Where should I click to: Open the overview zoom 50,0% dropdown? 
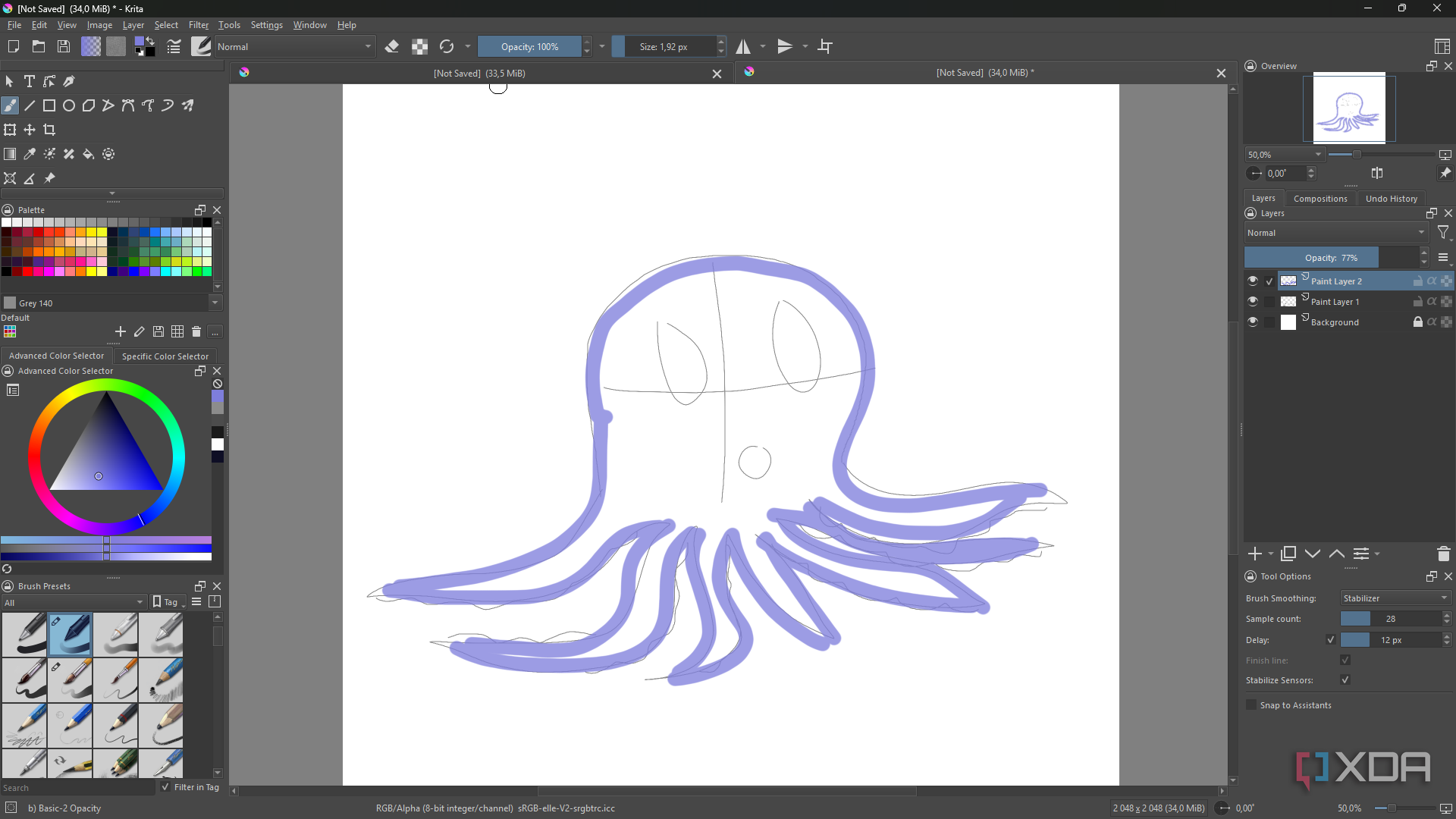pyautogui.click(x=1285, y=155)
